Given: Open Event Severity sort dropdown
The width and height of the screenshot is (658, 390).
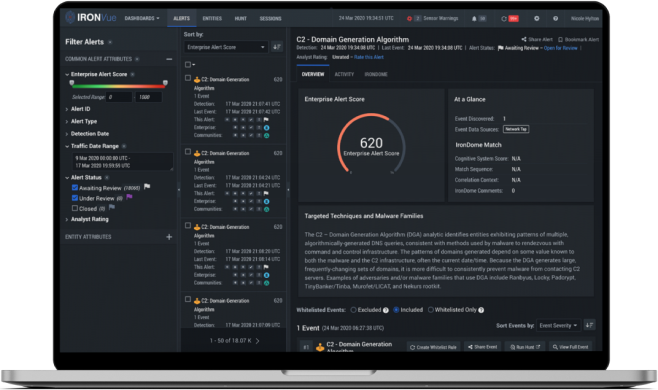Looking at the screenshot, I should (x=559, y=325).
